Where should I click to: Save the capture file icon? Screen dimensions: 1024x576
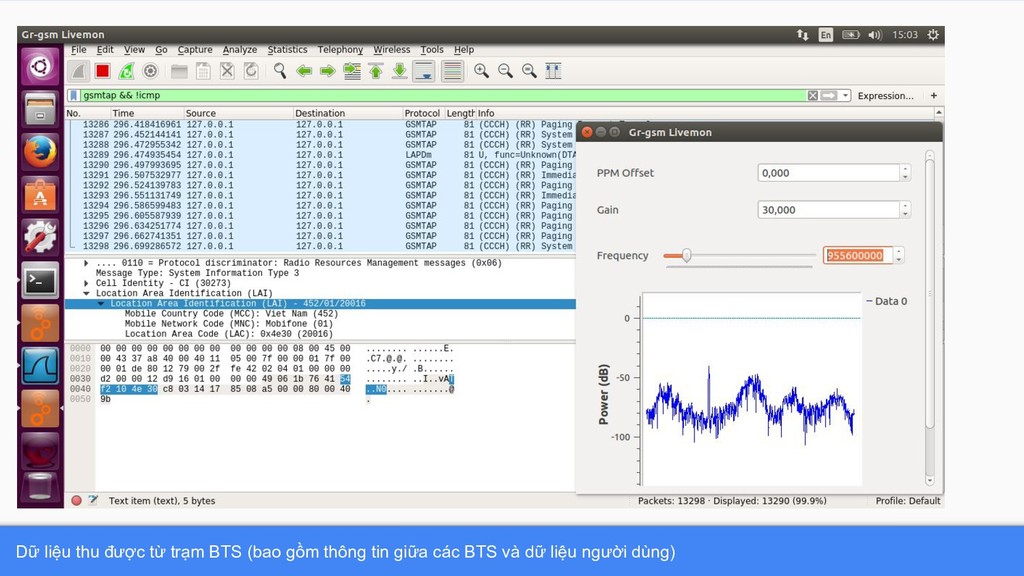point(203,71)
